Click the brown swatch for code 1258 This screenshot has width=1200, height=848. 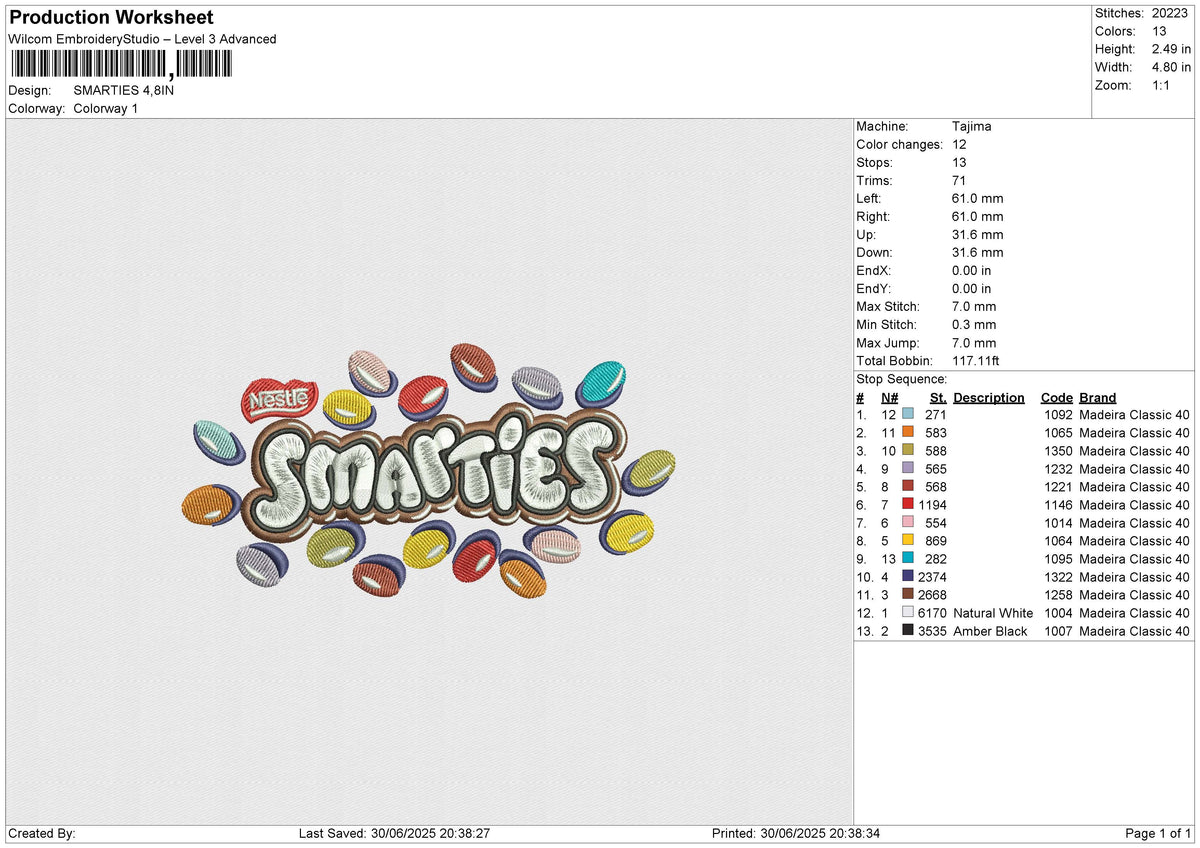pyautogui.click(x=908, y=594)
